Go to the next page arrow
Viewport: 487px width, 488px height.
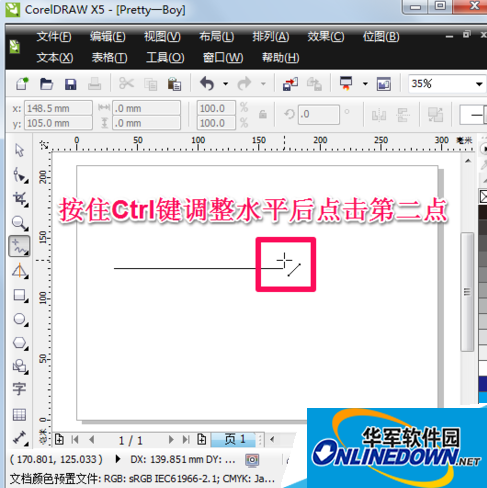(171, 440)
